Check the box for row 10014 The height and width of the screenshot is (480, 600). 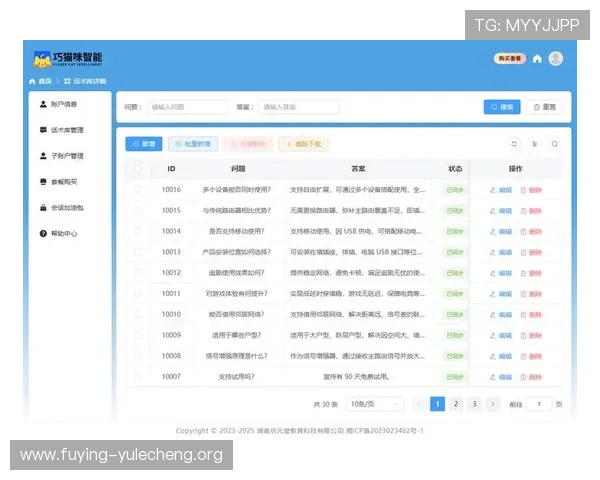138,231
